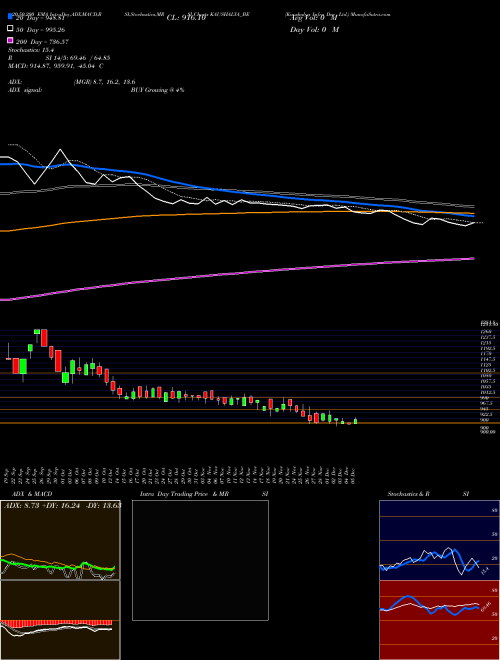Click the thick blue 20 Day EMA line
This screenshot has width=500, height=660.
(x=237, y=192)
